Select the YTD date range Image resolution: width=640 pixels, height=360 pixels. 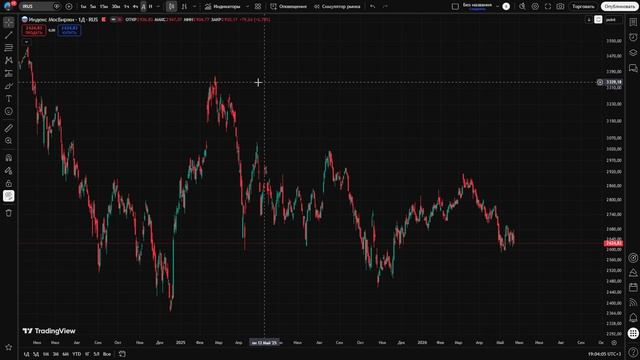76,354
